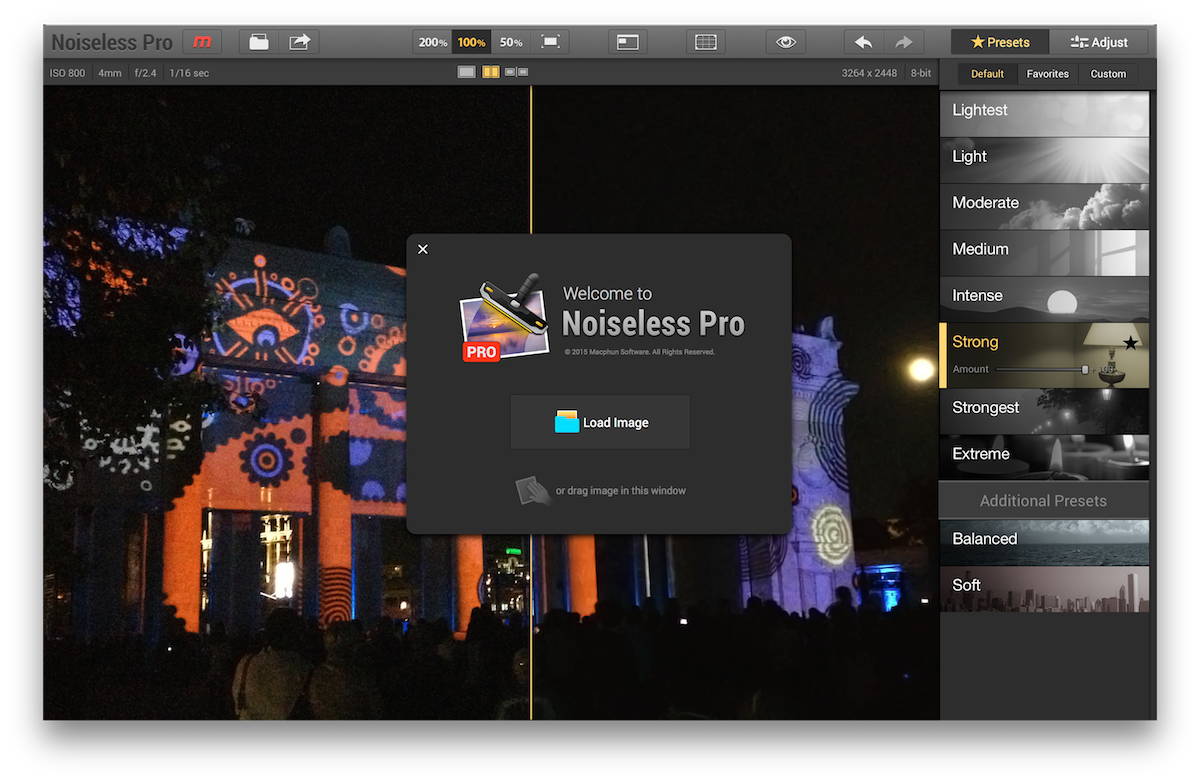The width and height of the screenshot is (1200, 782).
Task: Click the redo arrow
Action: click(x=904, y=42)
